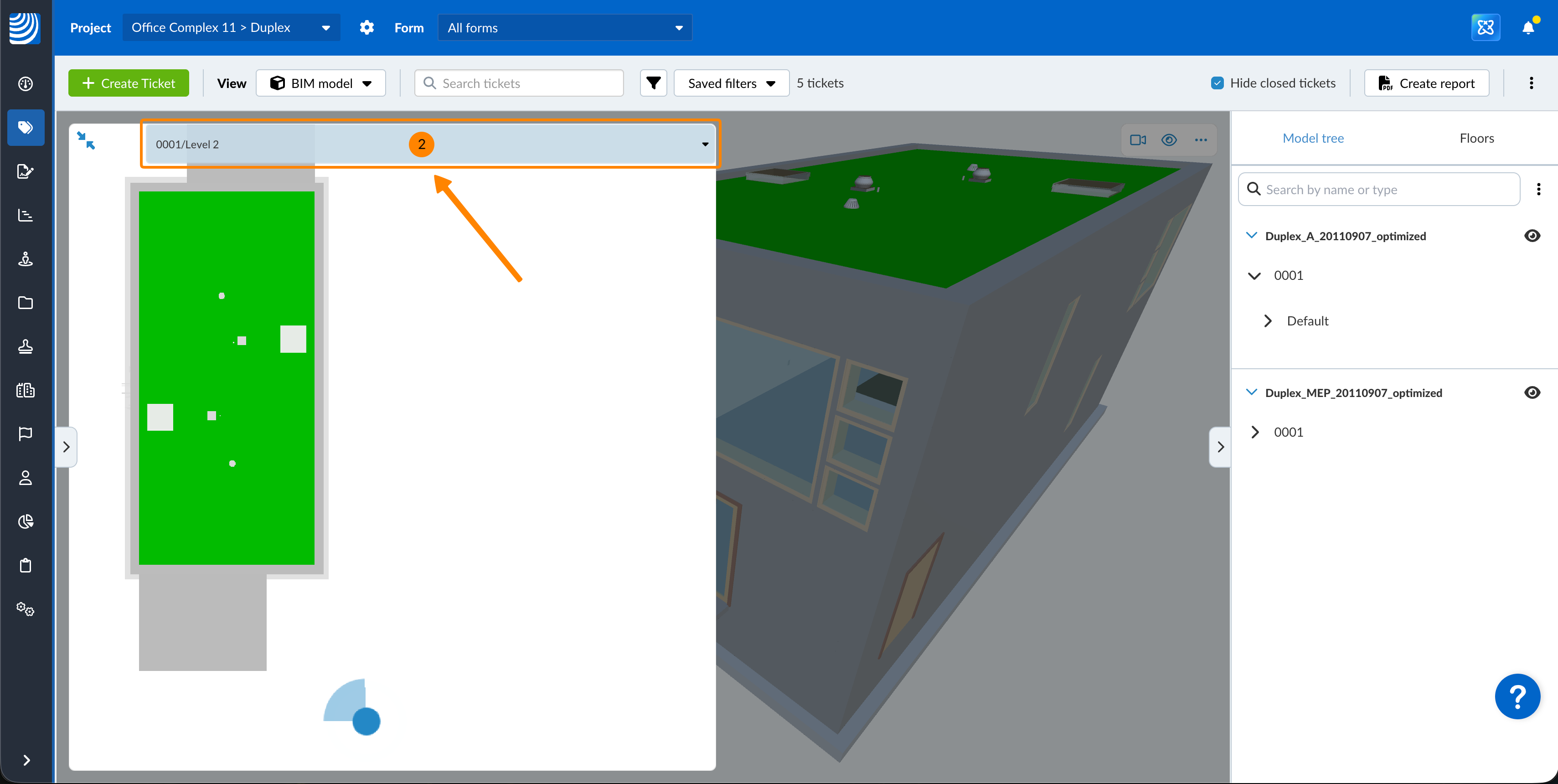The image size is (1558, 784).
Task: Toggle Hide closed tickets checkbox
Action: (x=1218, y=83)
